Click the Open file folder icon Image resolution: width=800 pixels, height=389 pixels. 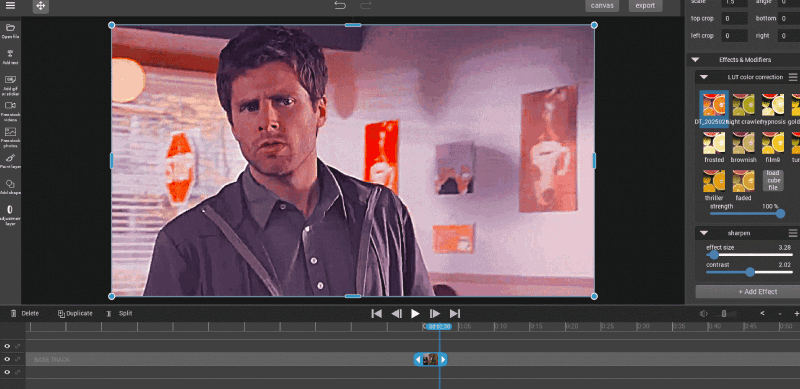(10, 28)
